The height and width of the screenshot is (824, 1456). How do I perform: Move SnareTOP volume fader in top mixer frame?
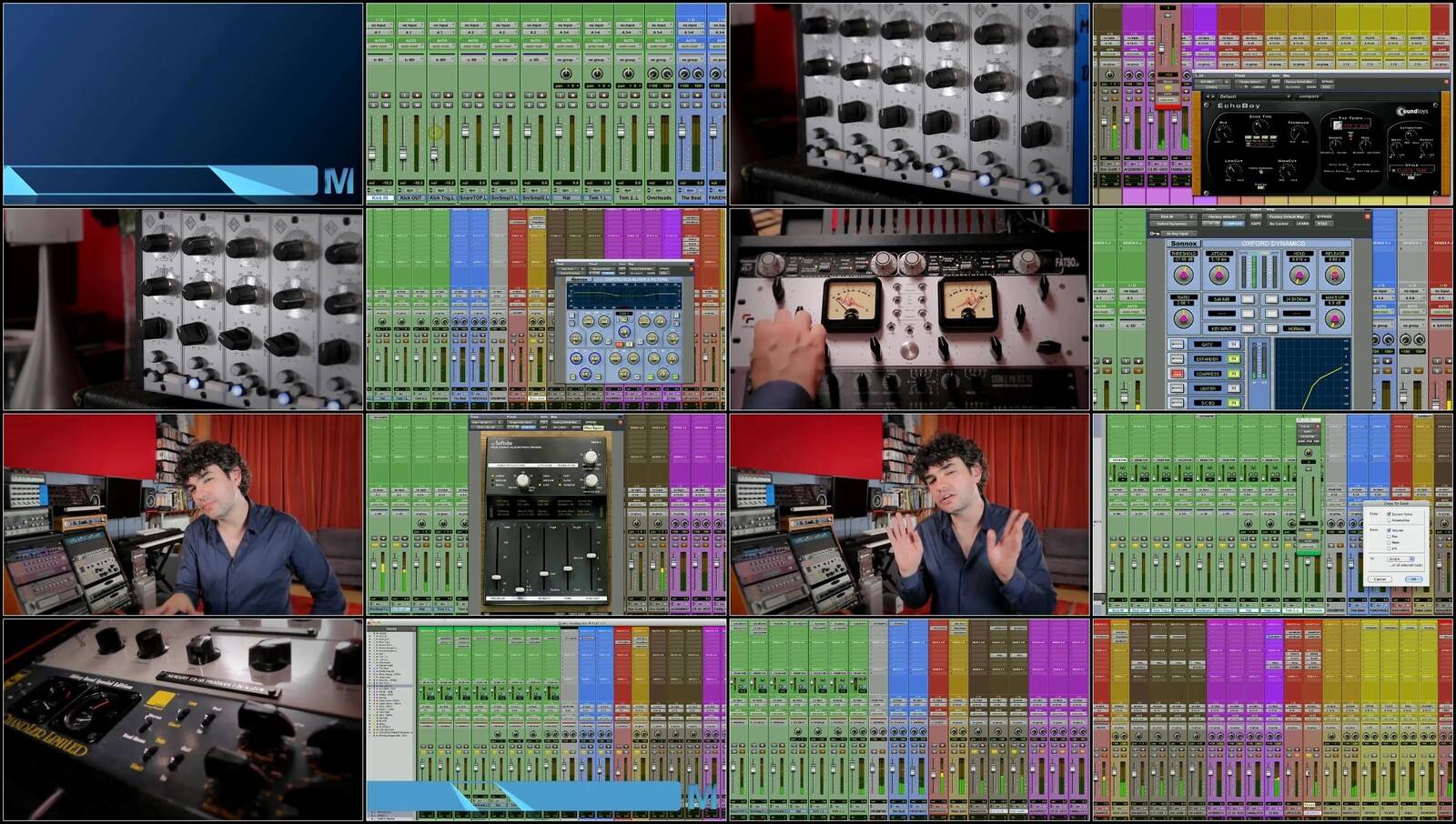pos(465,130)
